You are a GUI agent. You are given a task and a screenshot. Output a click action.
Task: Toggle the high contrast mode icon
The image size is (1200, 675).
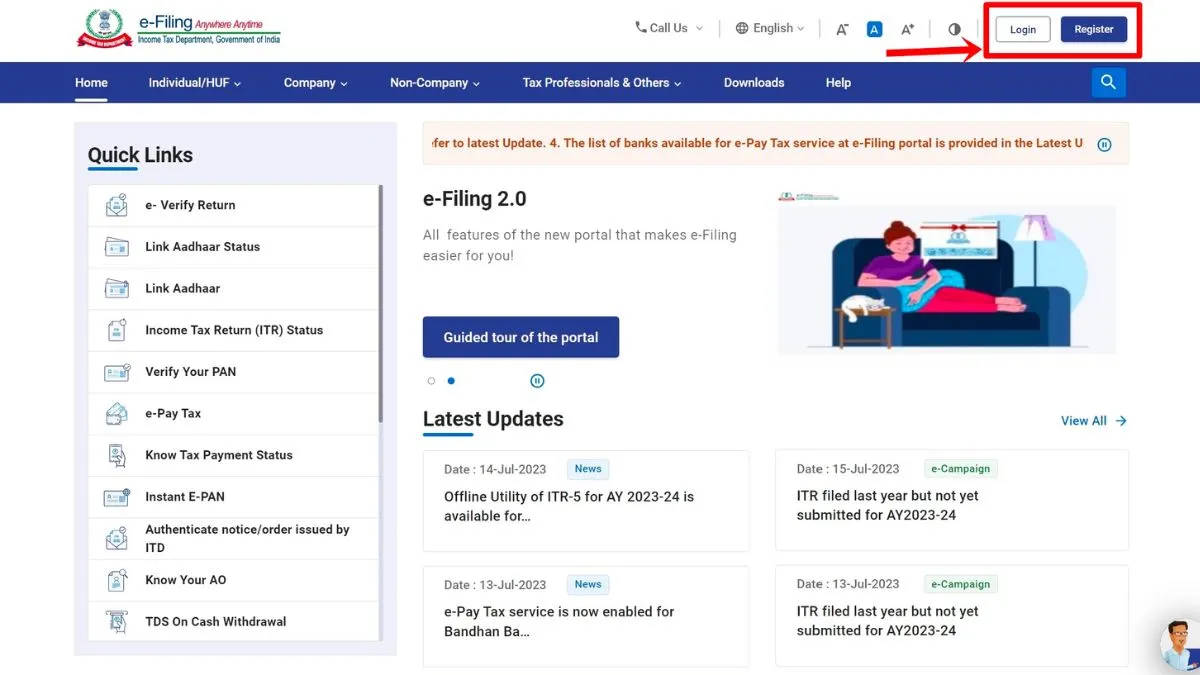[954, 29]
